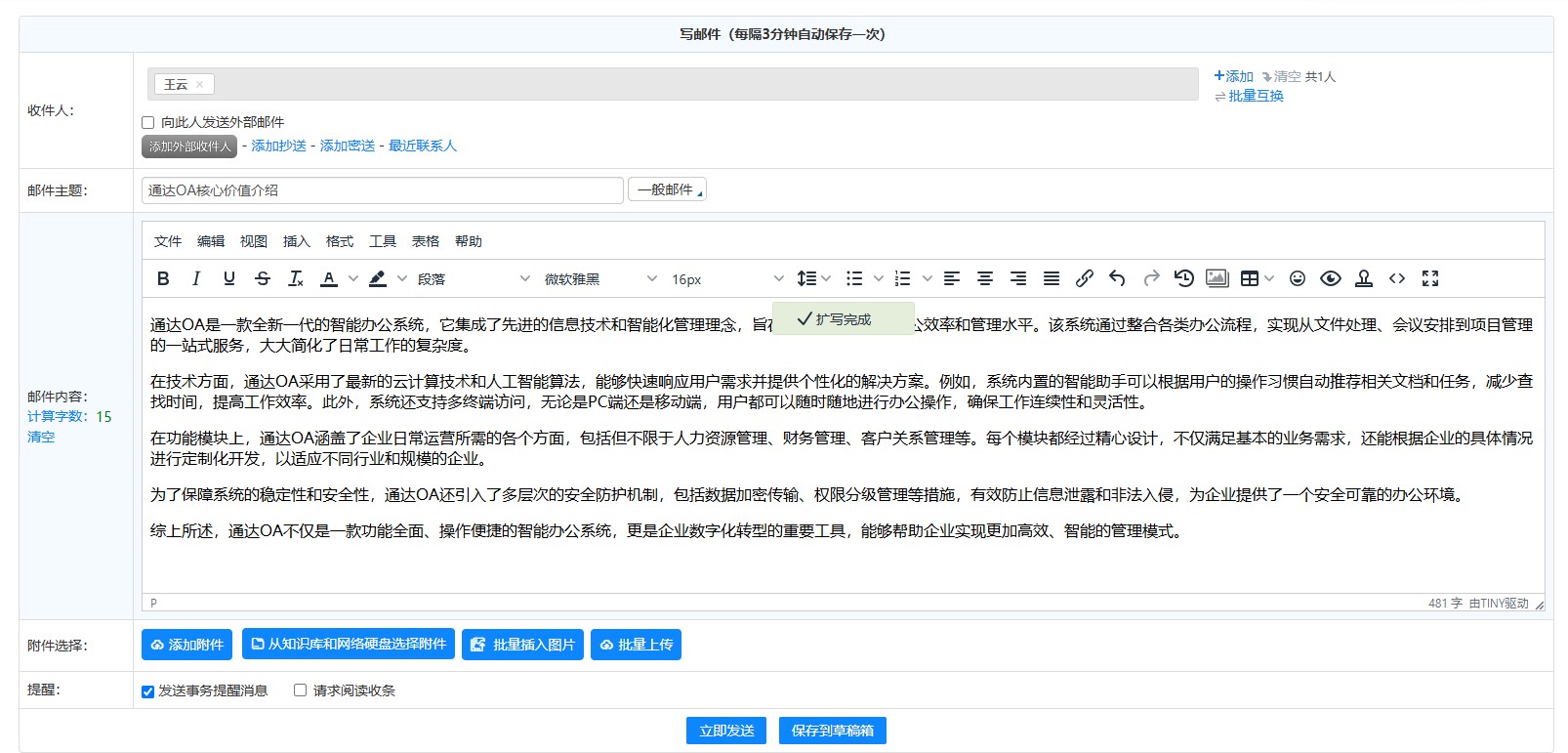Click the stamp seal icon
1568x753 pixels.
(1364, 278)
